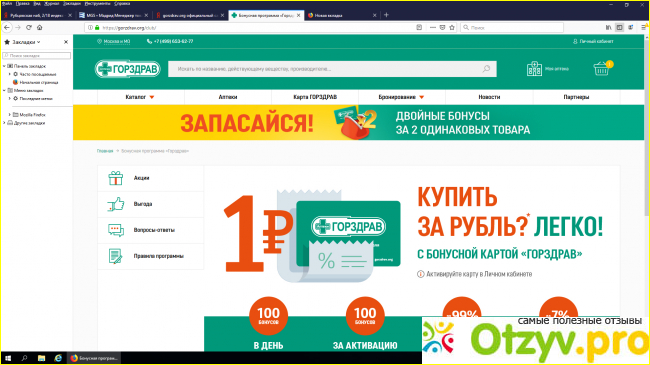
Task: Select Firefox window in taskbar
Action: (94, 358)
